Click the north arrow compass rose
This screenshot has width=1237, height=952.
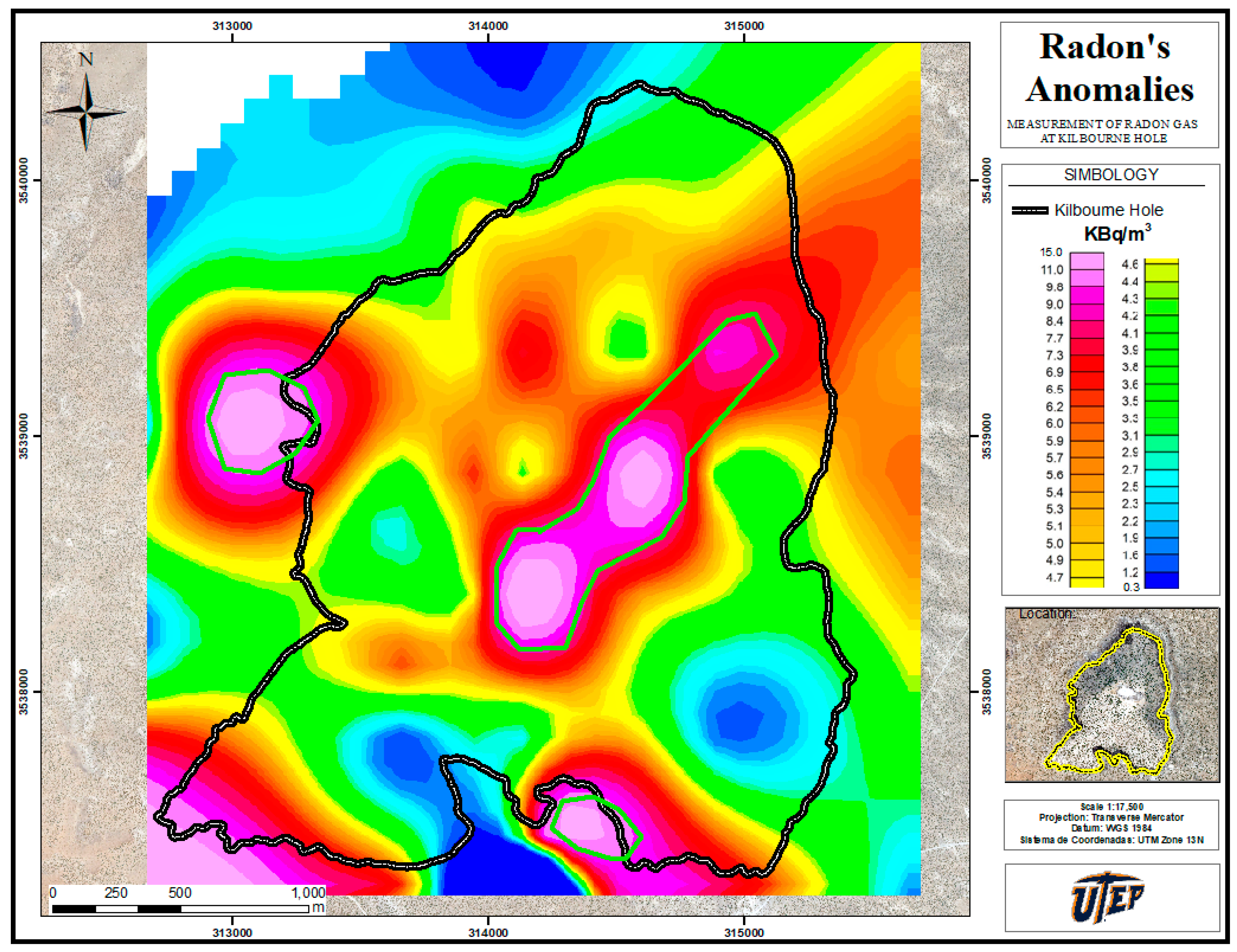click(86, 112)
